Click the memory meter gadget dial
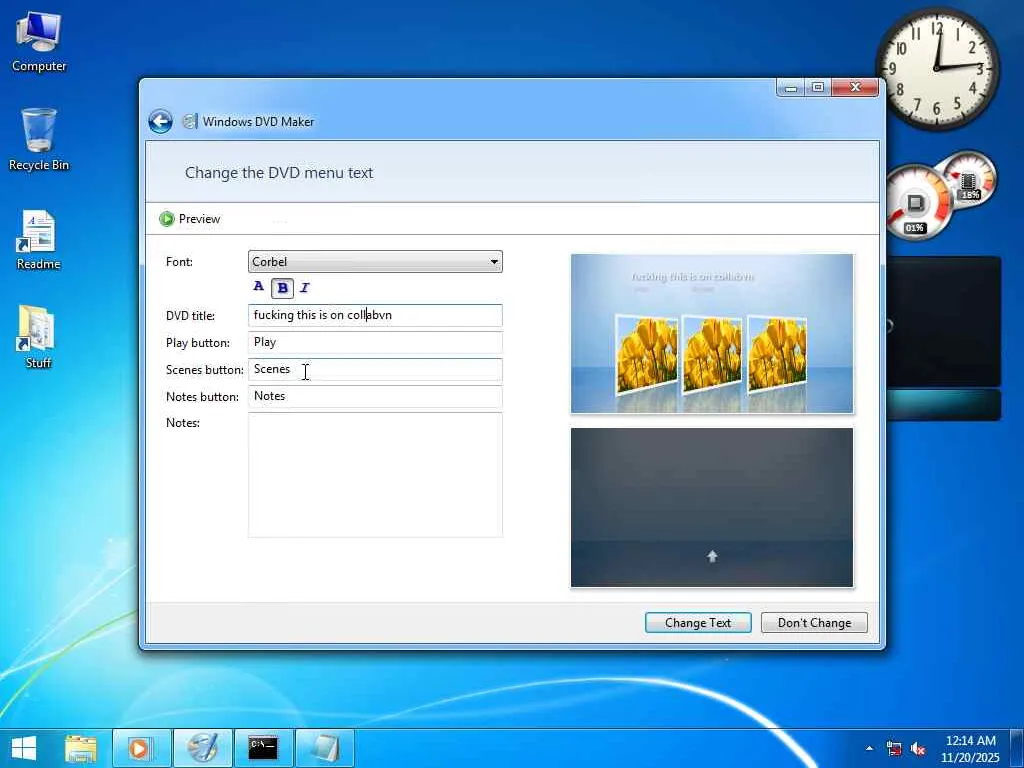The width and height of the screenshot is (1024, 768). 969,178
